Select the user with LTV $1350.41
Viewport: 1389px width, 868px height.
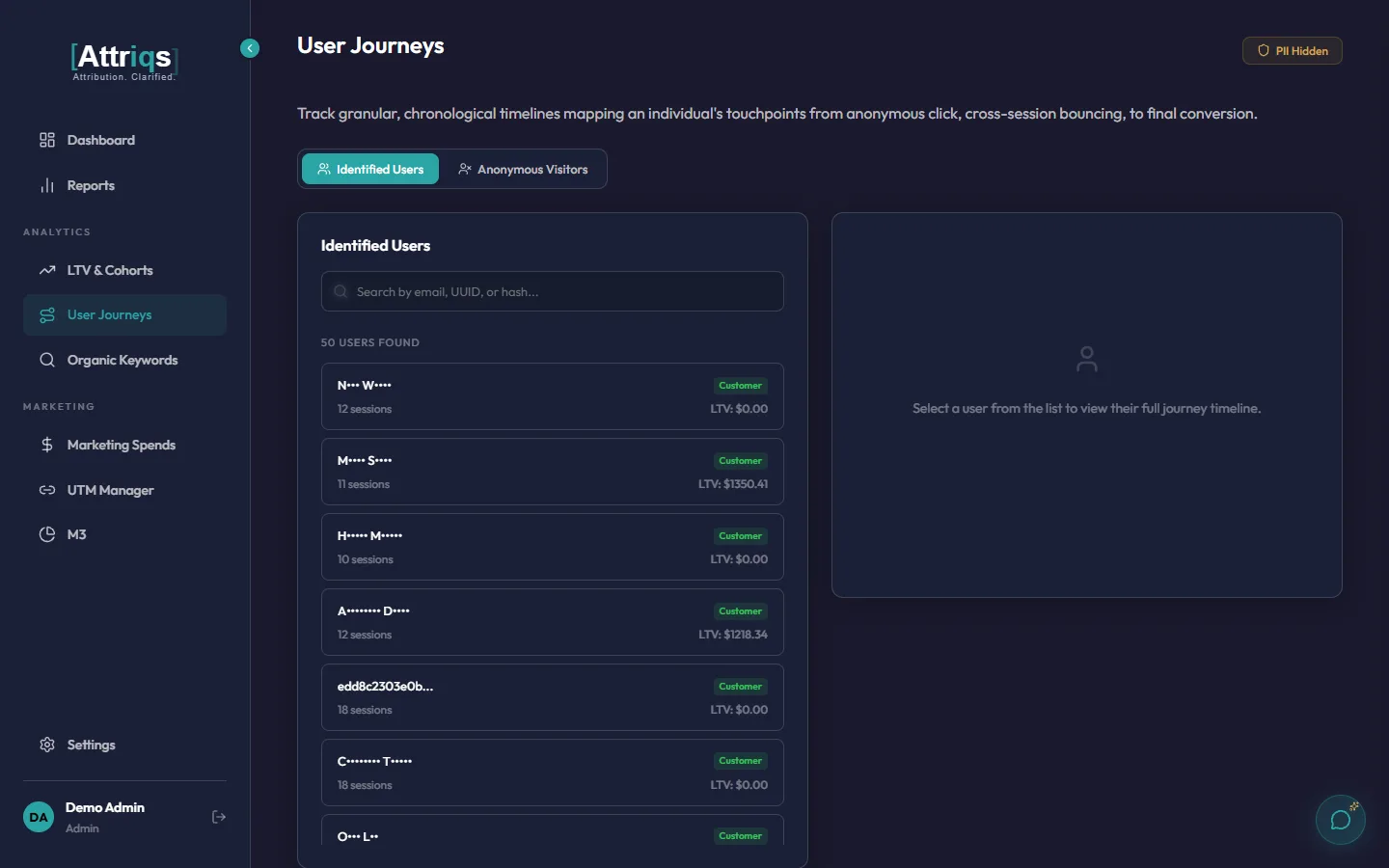click(x=552, y=472)
